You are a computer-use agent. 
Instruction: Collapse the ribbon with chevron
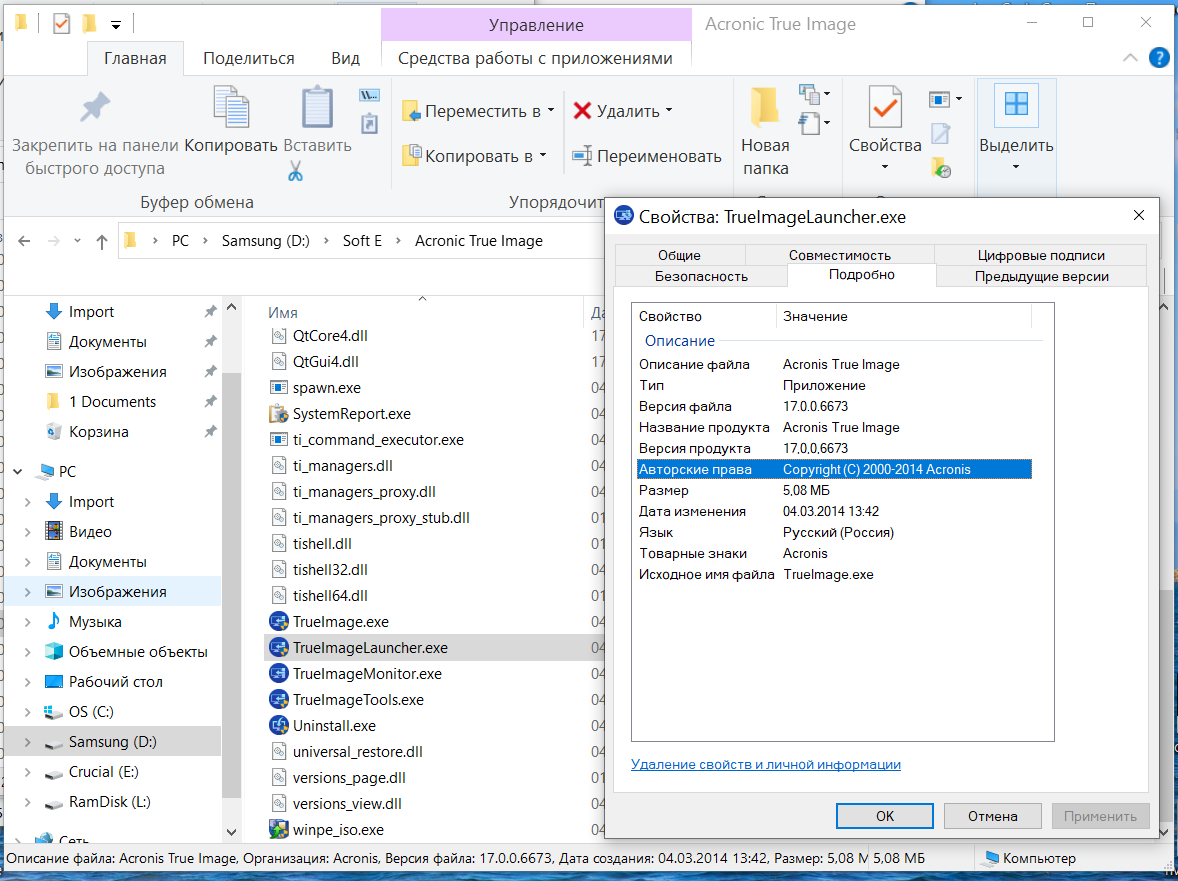(1130, 58)
